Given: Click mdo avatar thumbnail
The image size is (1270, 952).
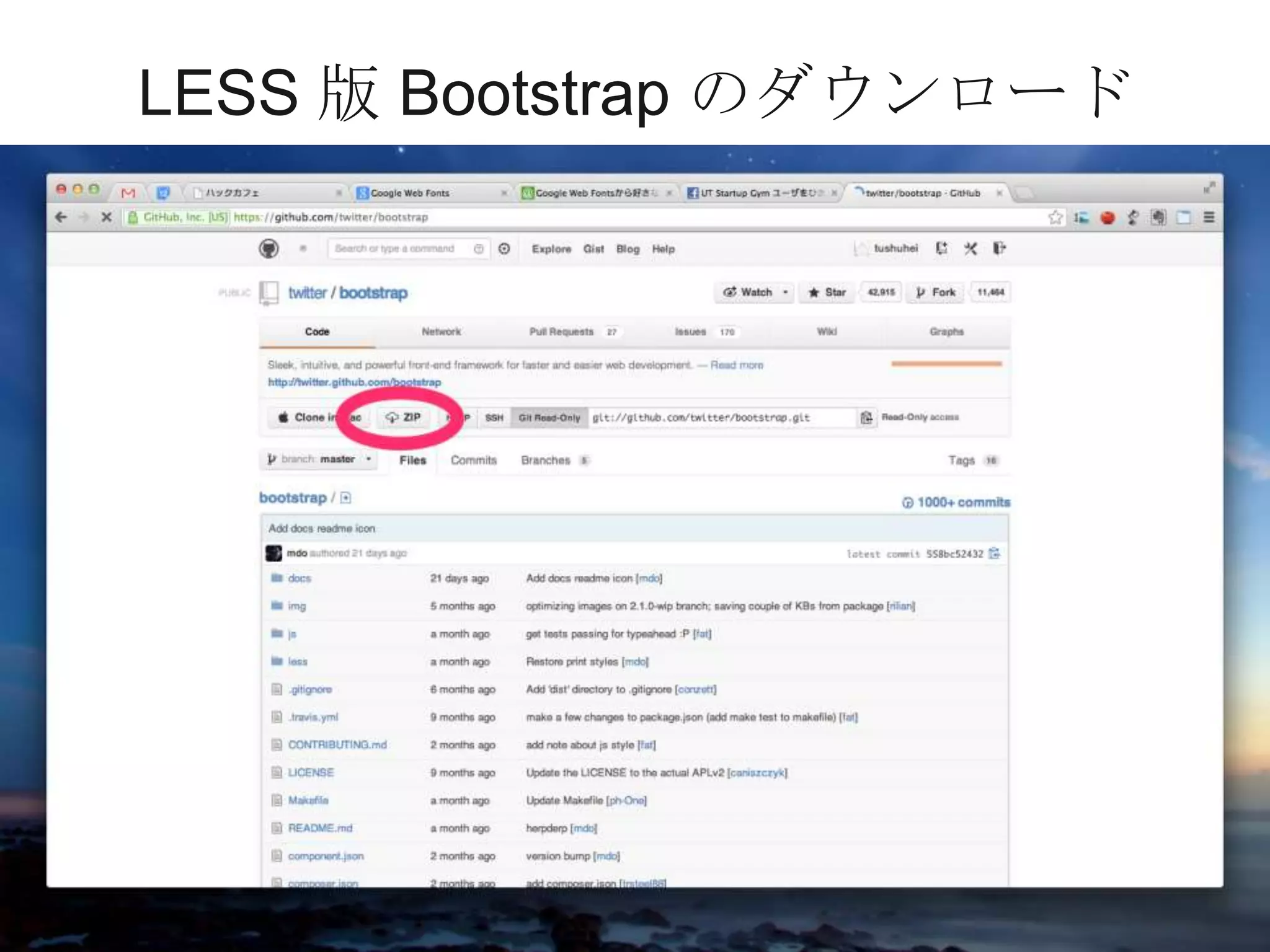Looking at the screenshot, I should tap(273, 553).
